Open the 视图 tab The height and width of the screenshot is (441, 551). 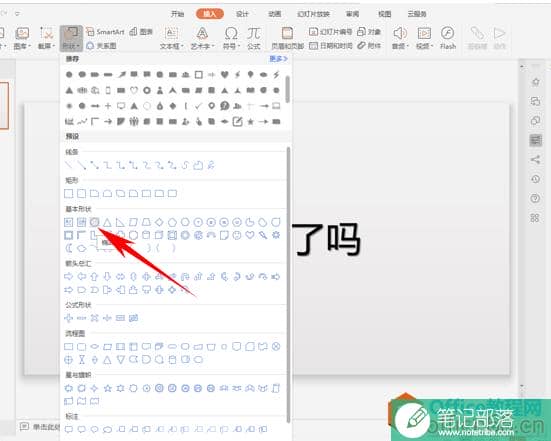pyautogui.click(x=384, y=14)
